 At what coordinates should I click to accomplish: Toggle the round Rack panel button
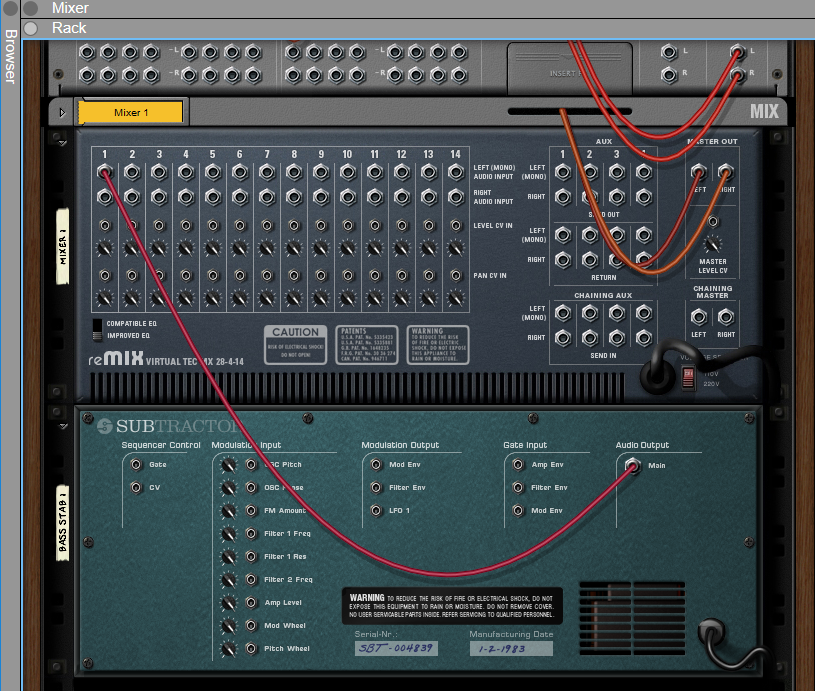click(x=31, y=28)
